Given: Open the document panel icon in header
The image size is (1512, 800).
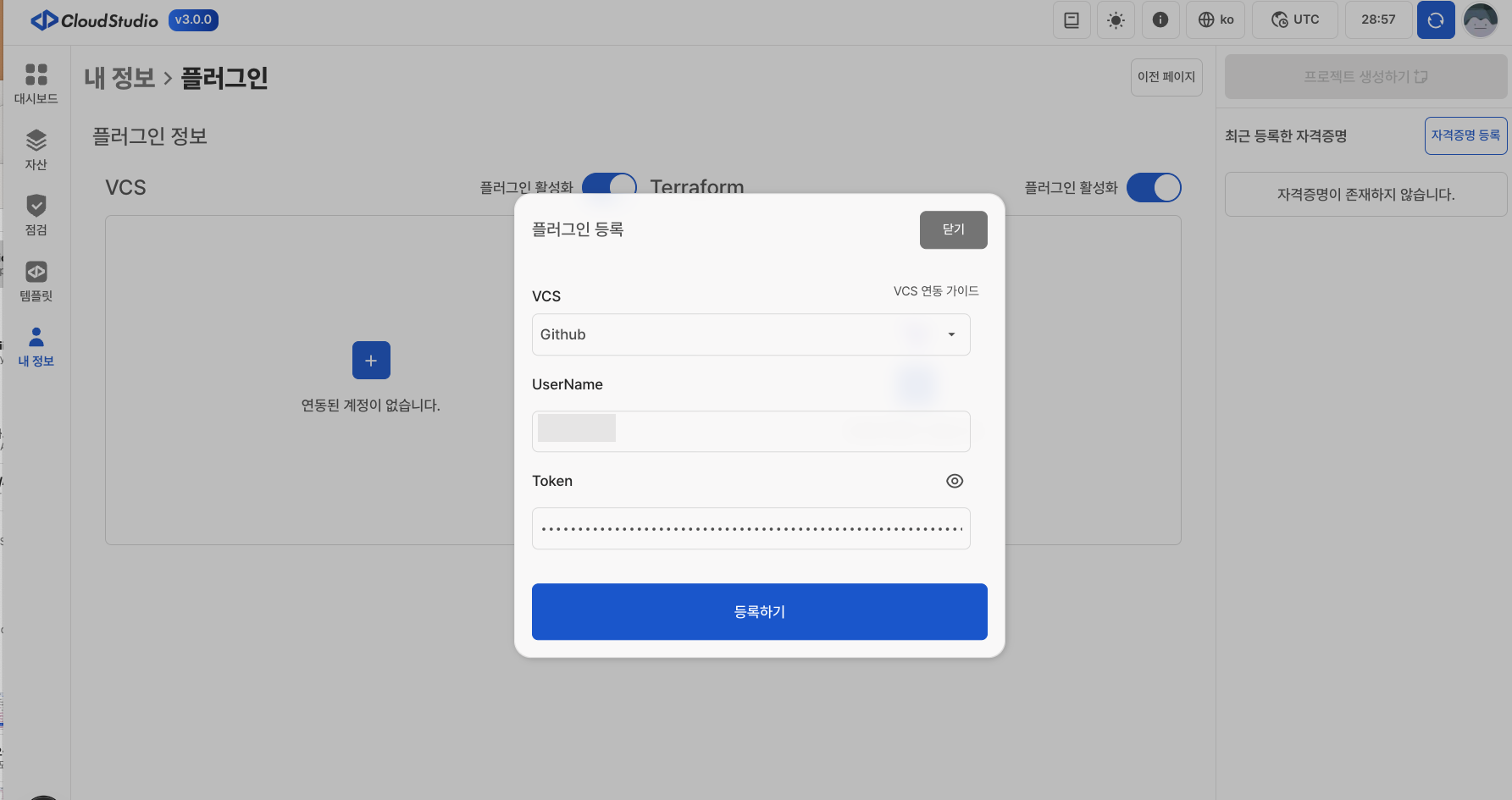Looking at the screenshot, I should coord(1072,20).
